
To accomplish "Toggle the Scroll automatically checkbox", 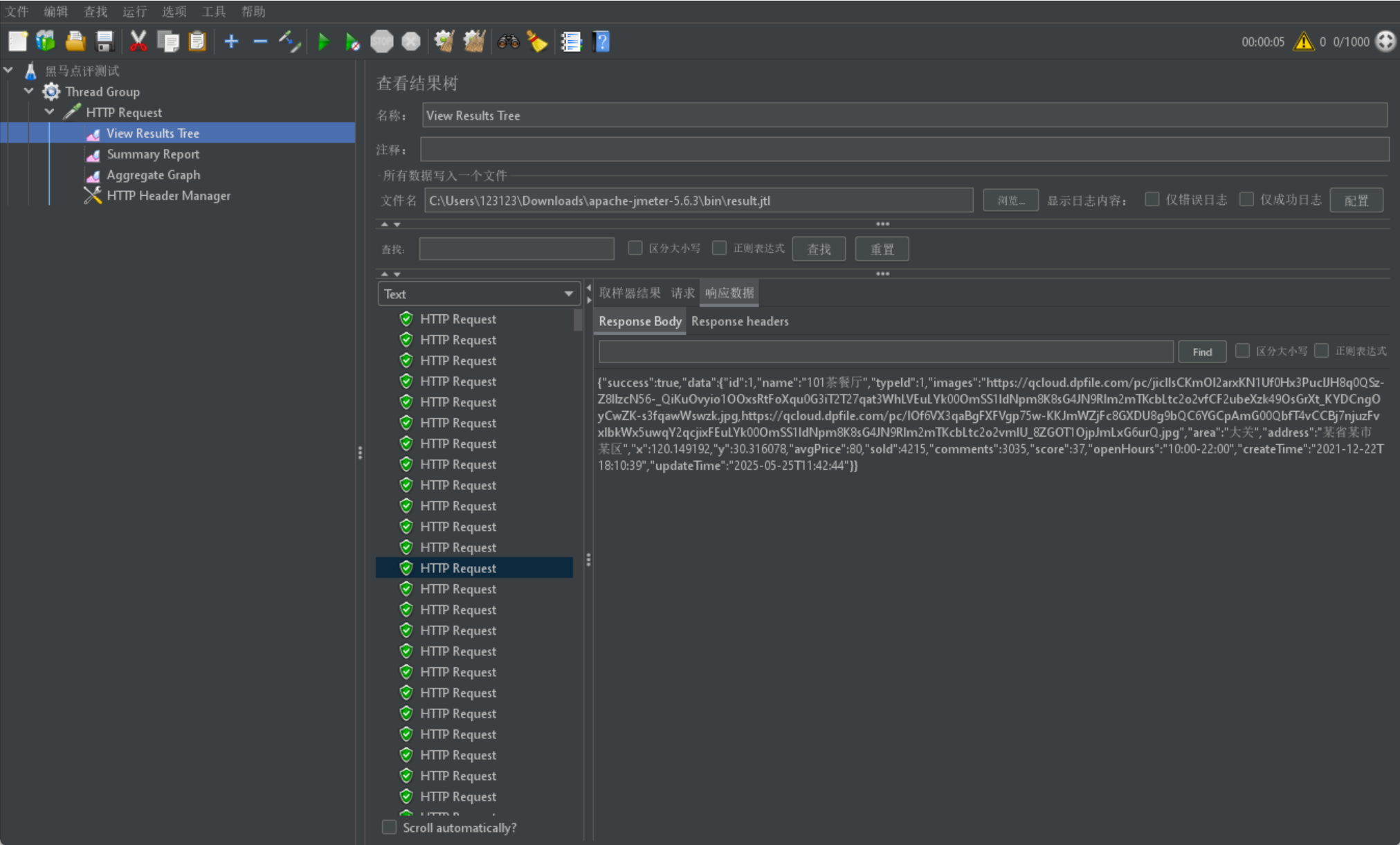I will tap(390, 827).
